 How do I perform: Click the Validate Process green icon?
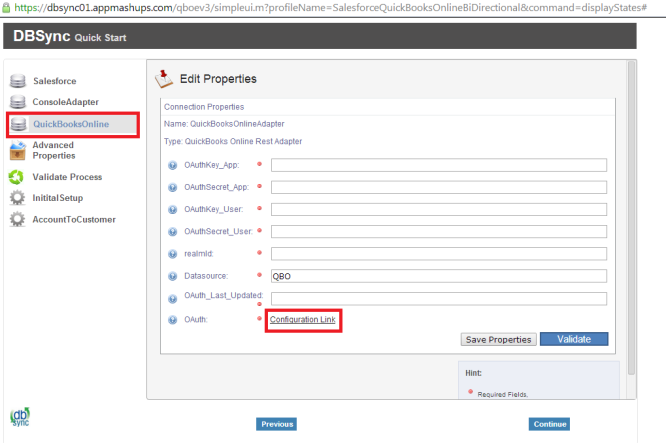click(17, 177)
